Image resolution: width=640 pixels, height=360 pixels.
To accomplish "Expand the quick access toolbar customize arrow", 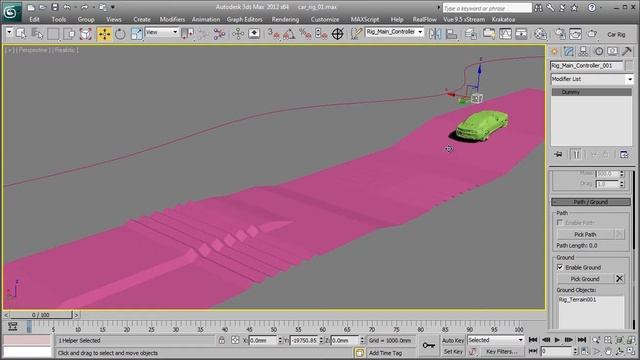I will (113, 7).
